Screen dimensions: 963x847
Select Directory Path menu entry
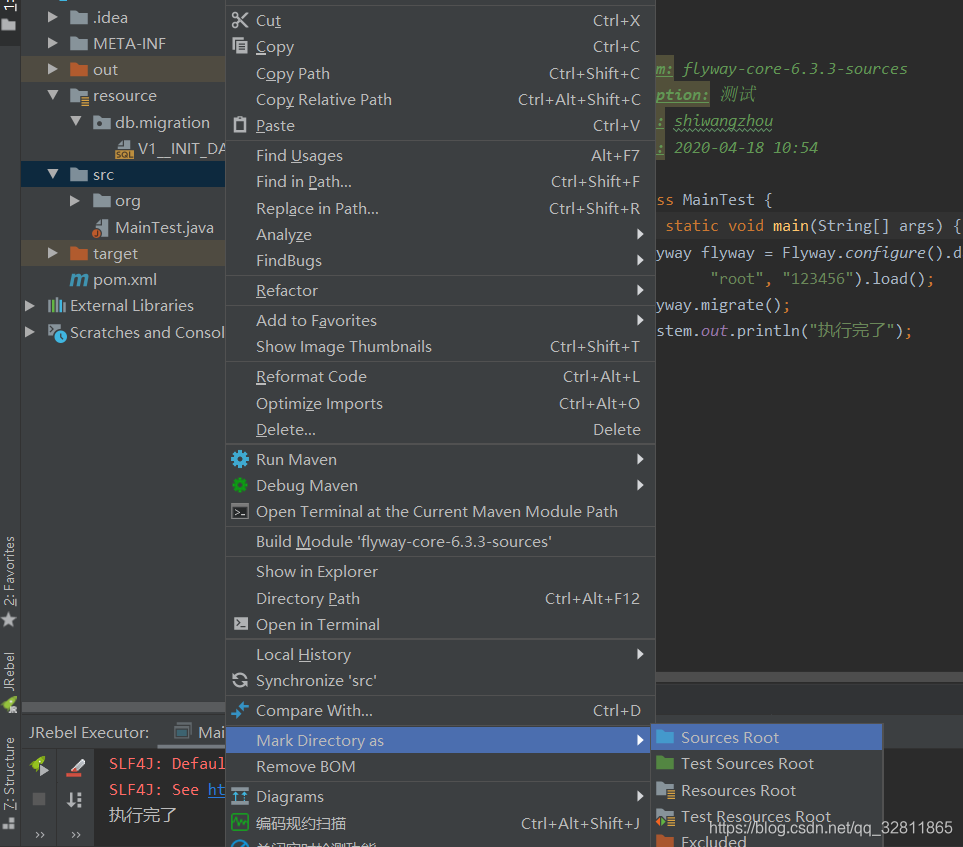pyautogui.click(x=440, y=598)
